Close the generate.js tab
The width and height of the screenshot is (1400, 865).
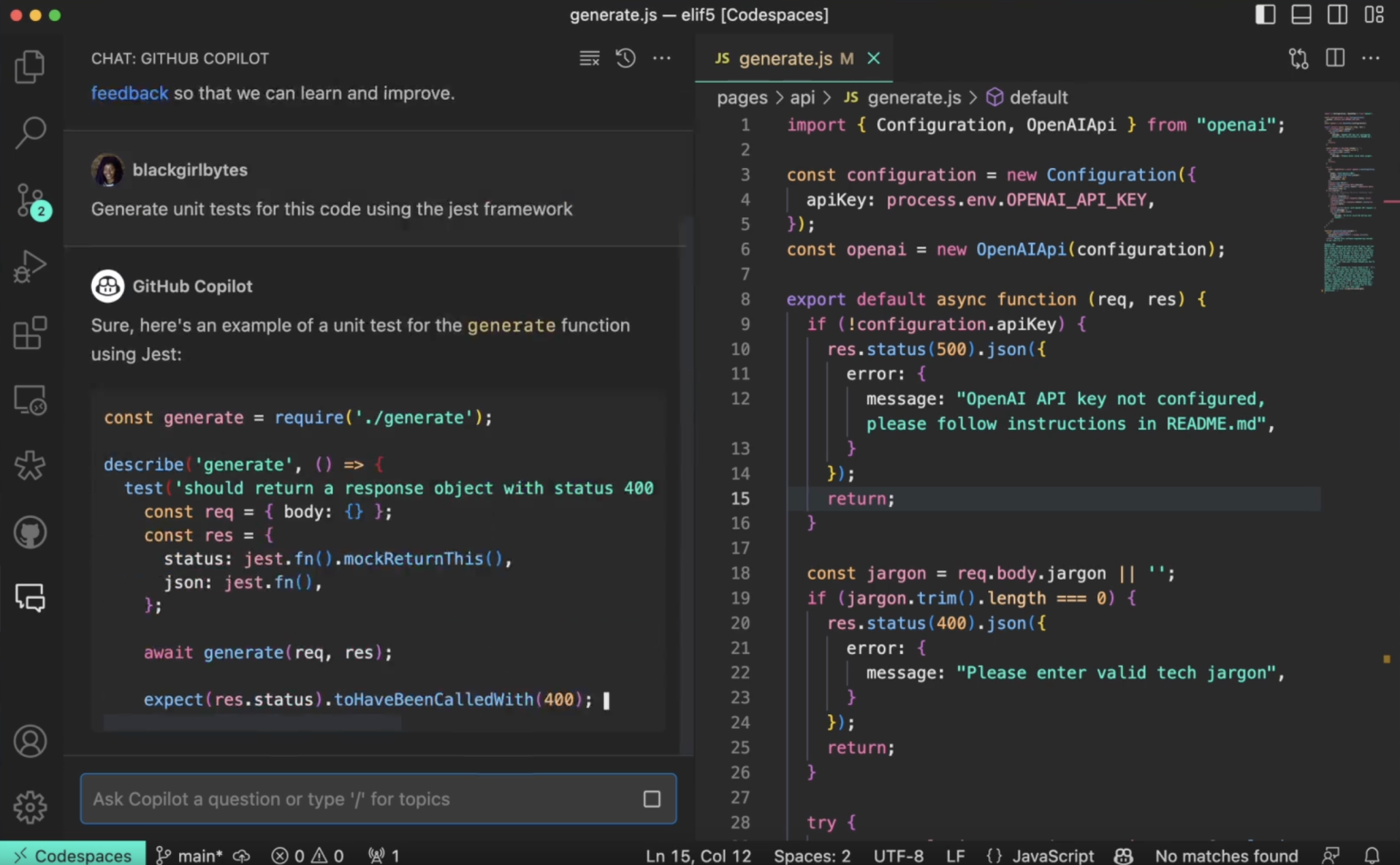[874, 58]
